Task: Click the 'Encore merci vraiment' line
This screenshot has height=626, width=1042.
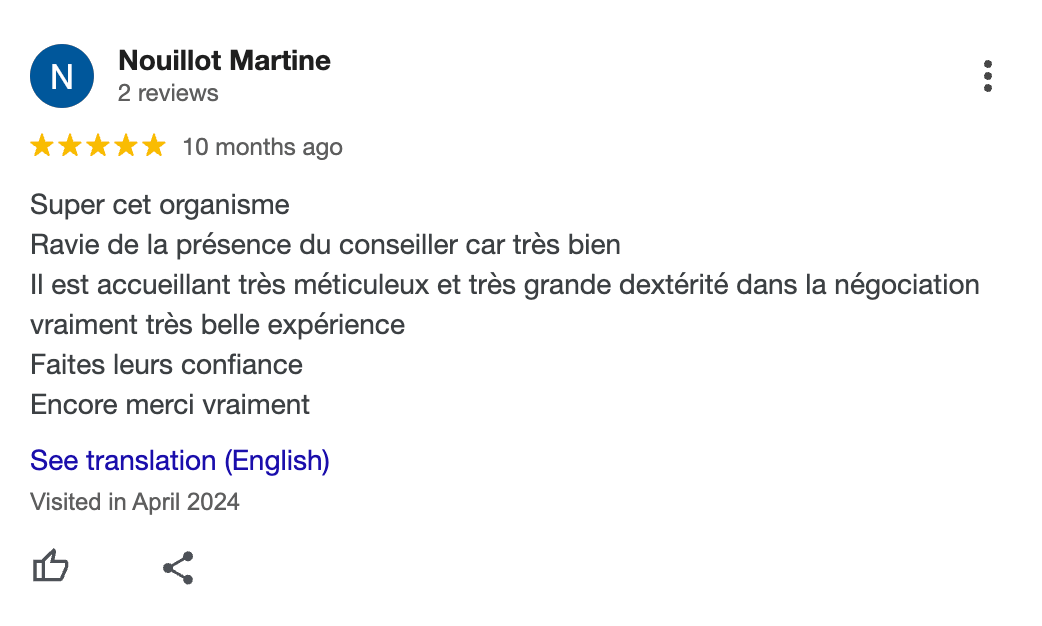Action: 170,405
